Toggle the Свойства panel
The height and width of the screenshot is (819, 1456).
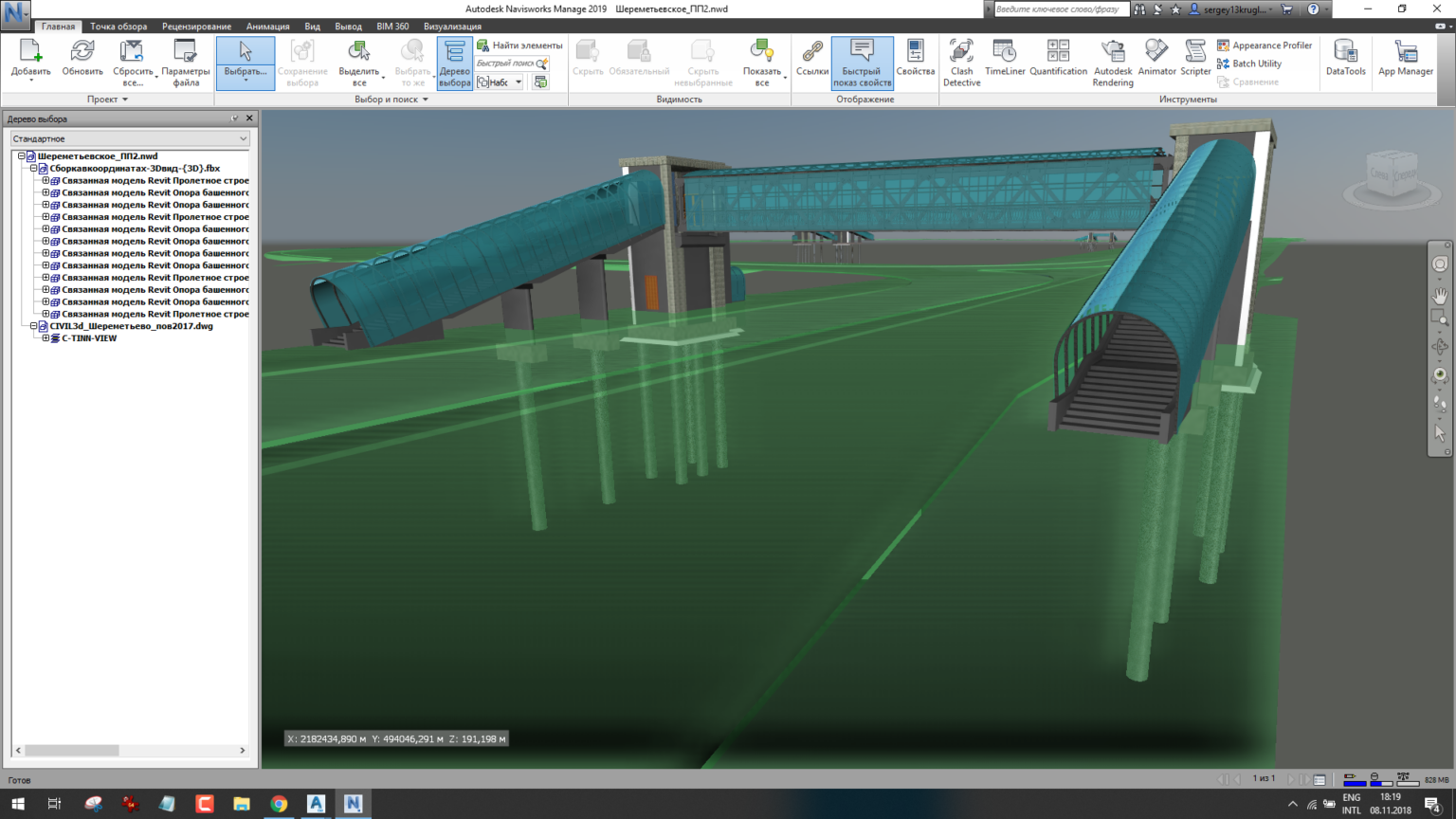pos(914,59)
